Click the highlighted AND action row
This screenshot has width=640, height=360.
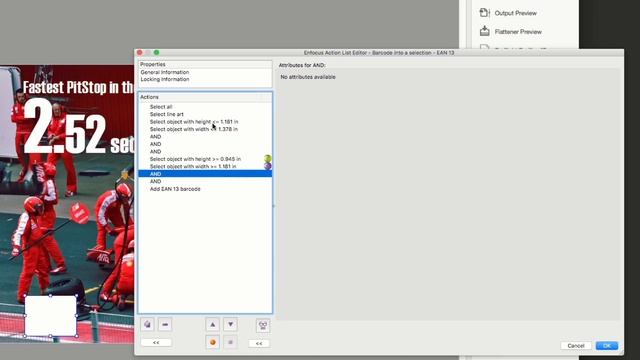tap(205, 174)
